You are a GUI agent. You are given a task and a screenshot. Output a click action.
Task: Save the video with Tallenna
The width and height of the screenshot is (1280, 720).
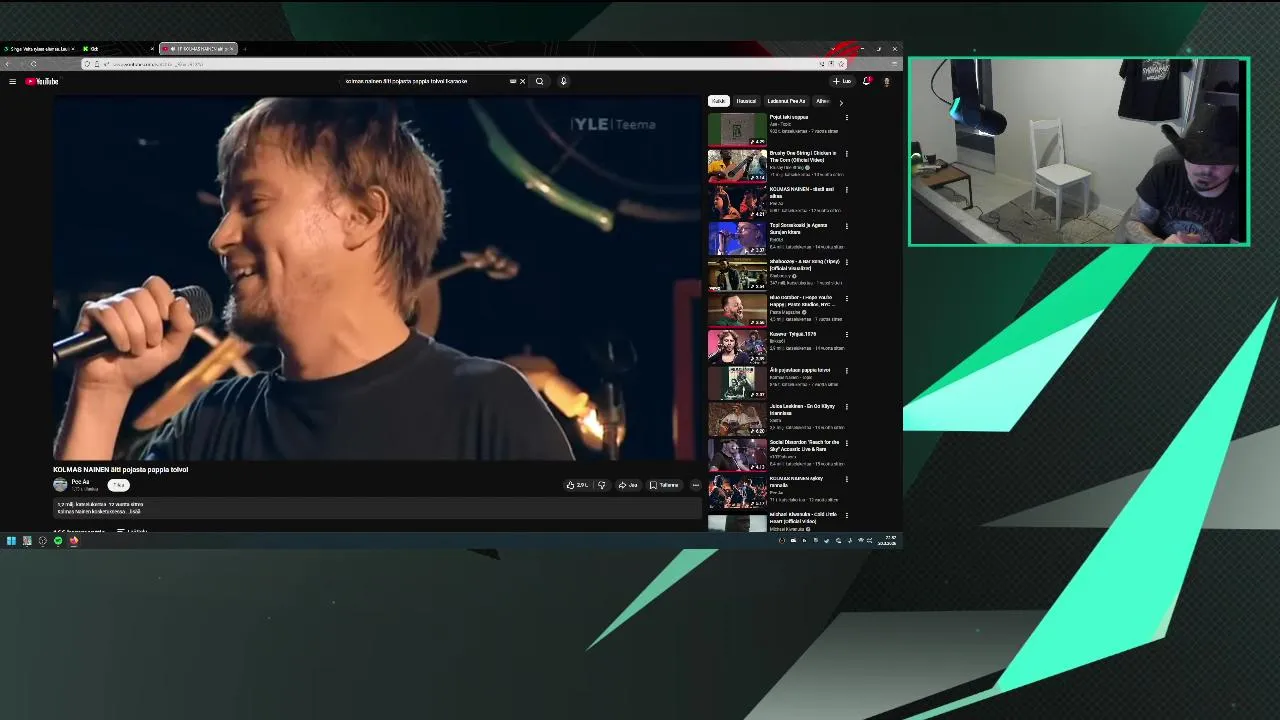coord(664,485)
